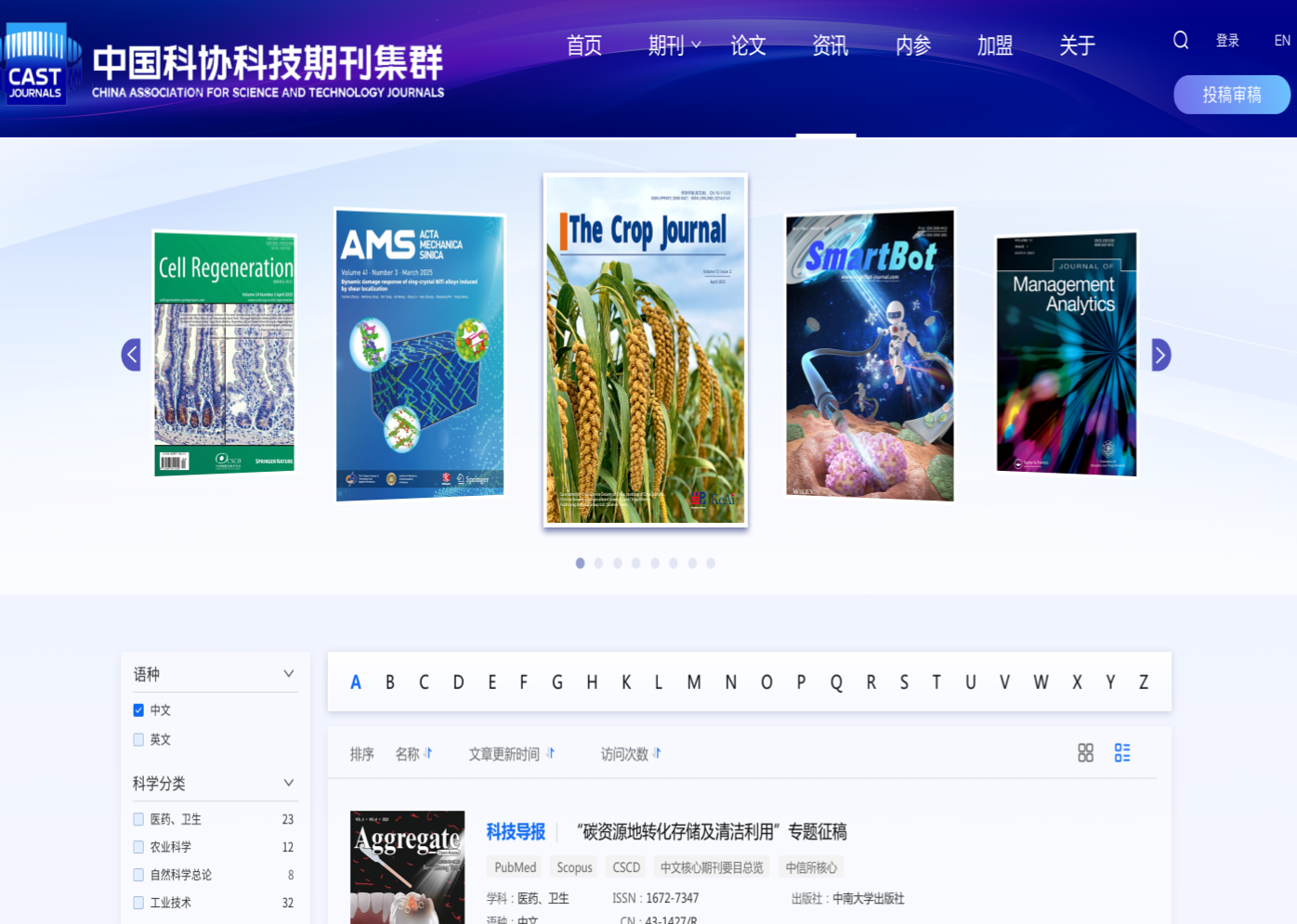1297x924 pixels.
Task: Collapse the 语种 filter section
Action: click(x=288, y=674)
